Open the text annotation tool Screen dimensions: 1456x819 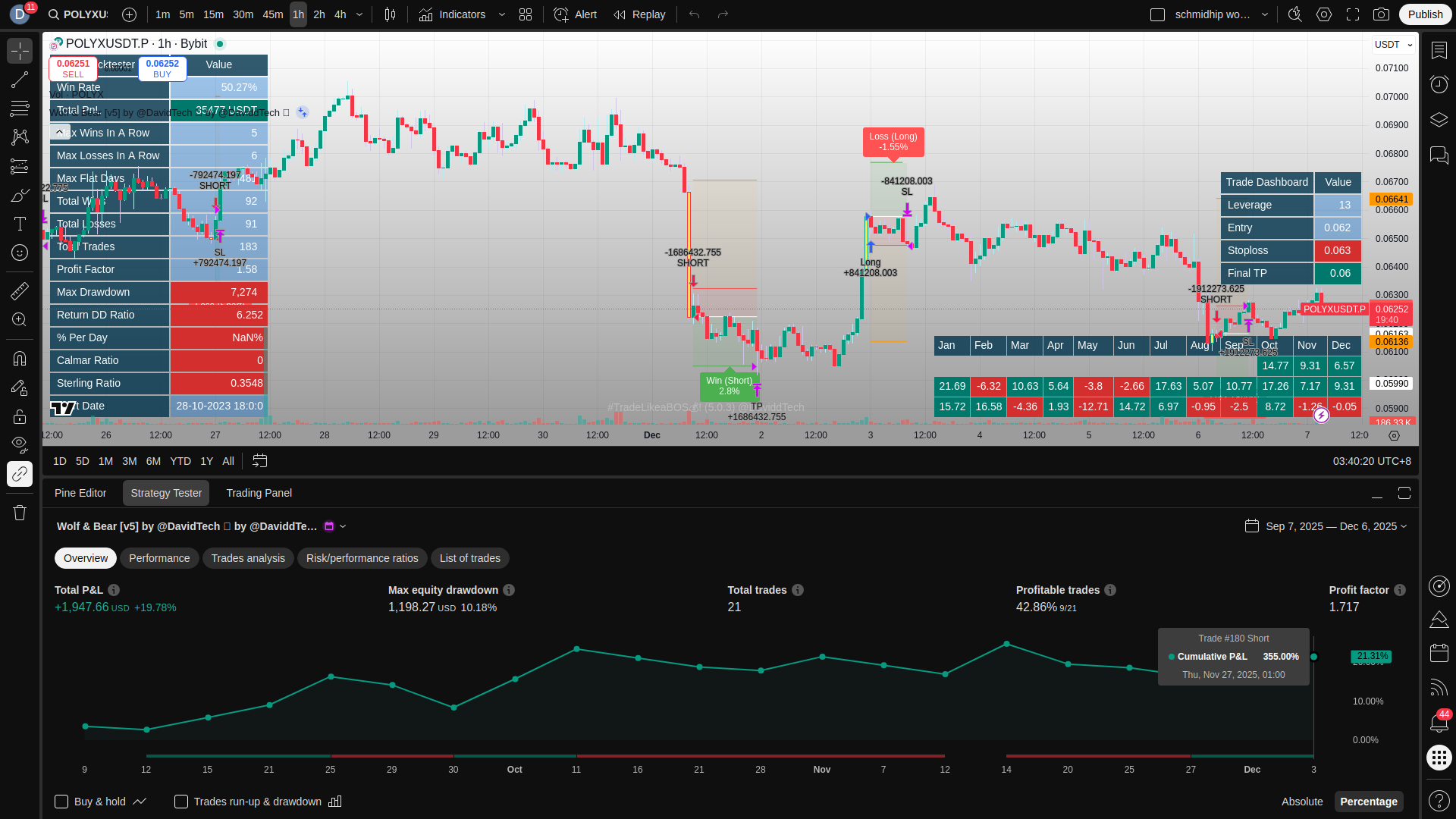point(20,224)
